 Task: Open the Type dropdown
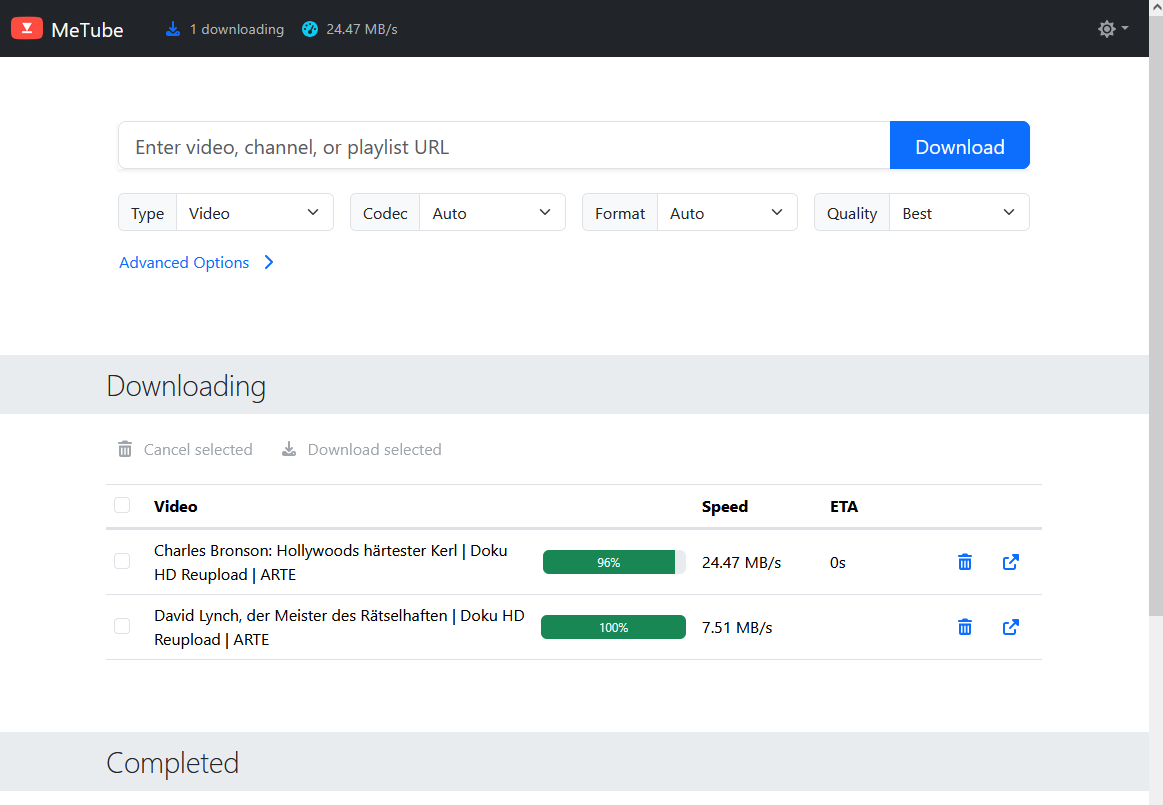[254, 213]
